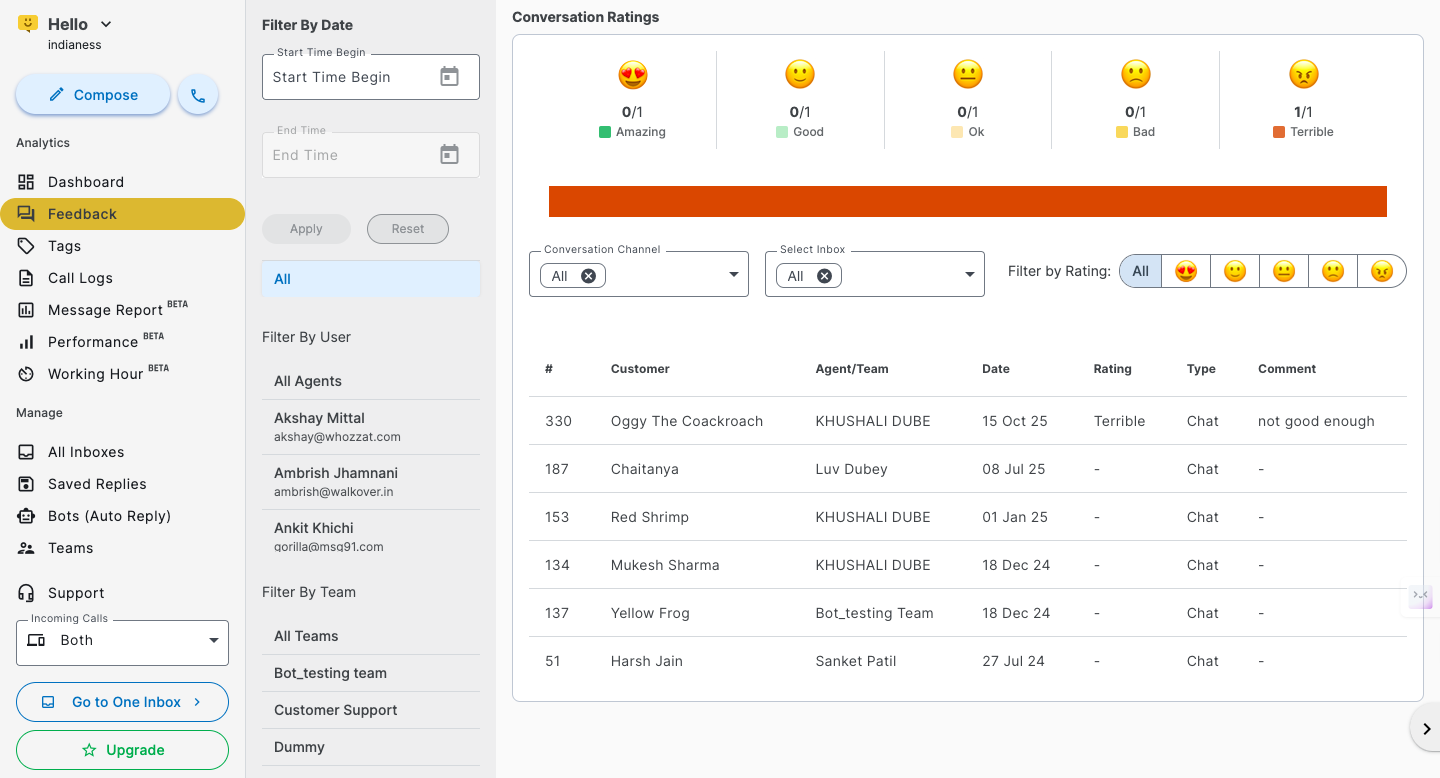
Task: Expand the side panel chevron arrow
Action: [1427, 729]
